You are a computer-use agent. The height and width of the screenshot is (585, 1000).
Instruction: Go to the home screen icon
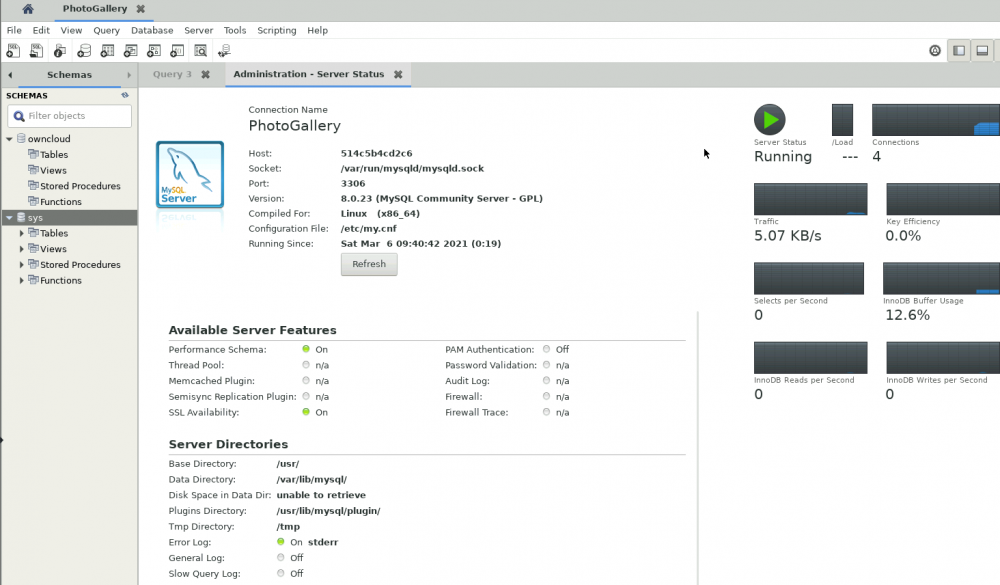pos(28,9)
